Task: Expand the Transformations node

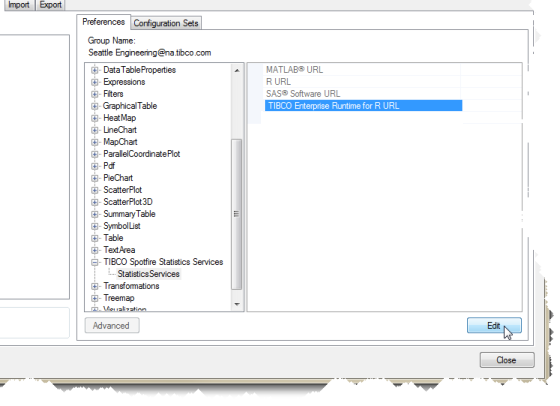Action: tap(95, 286)
